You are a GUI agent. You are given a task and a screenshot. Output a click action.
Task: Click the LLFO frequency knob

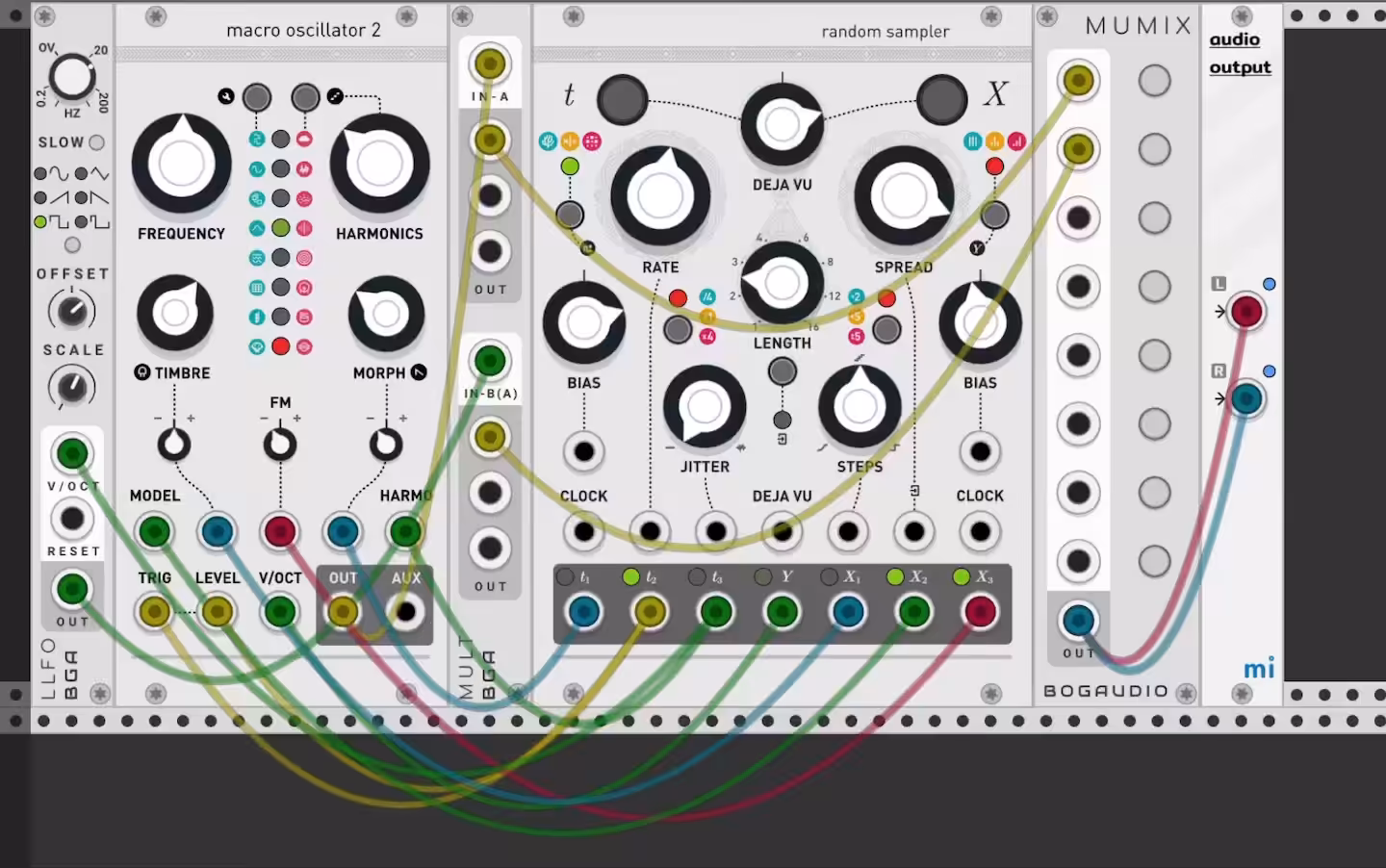72,77
